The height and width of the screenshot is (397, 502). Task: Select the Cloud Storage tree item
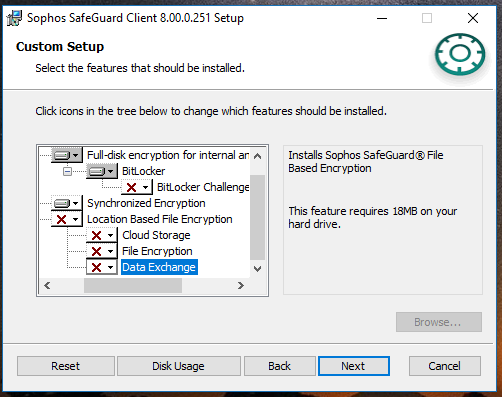point(156,235)
